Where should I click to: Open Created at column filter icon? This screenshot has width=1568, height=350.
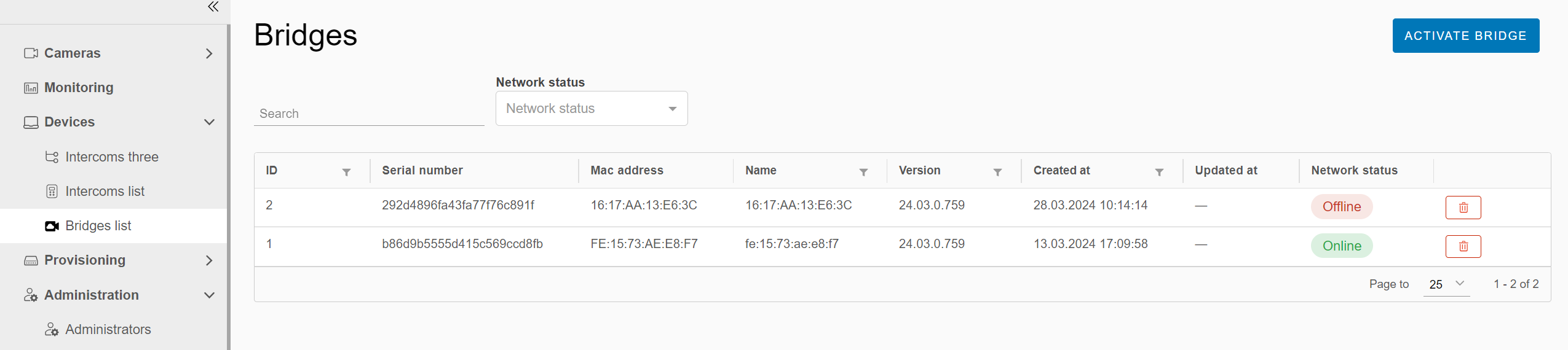tap(1159, 172)
